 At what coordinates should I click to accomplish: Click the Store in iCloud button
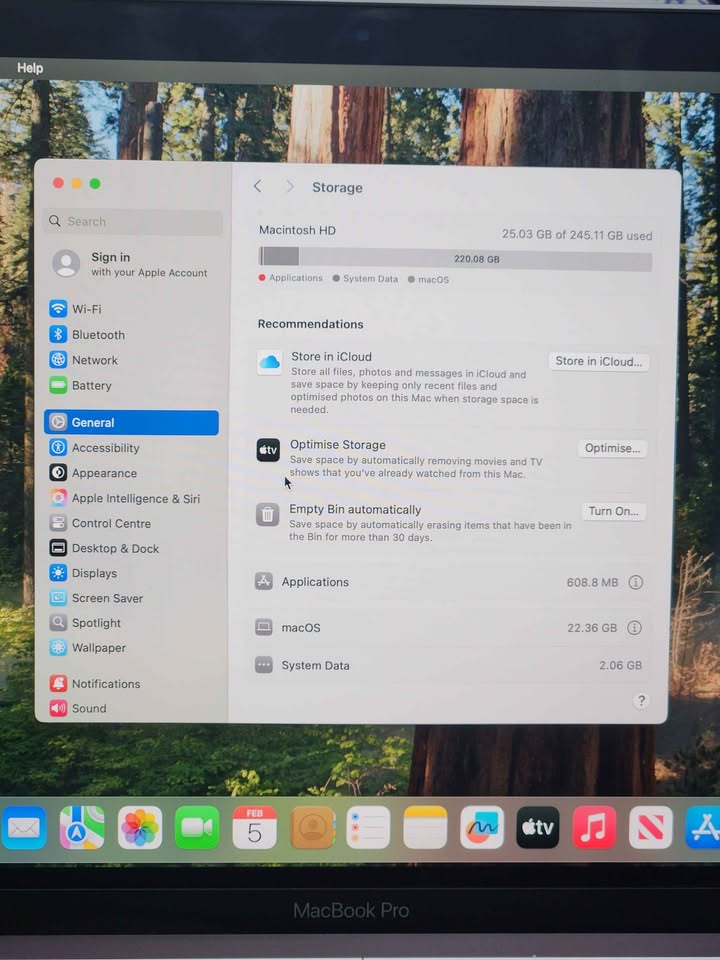pos(598,362)
